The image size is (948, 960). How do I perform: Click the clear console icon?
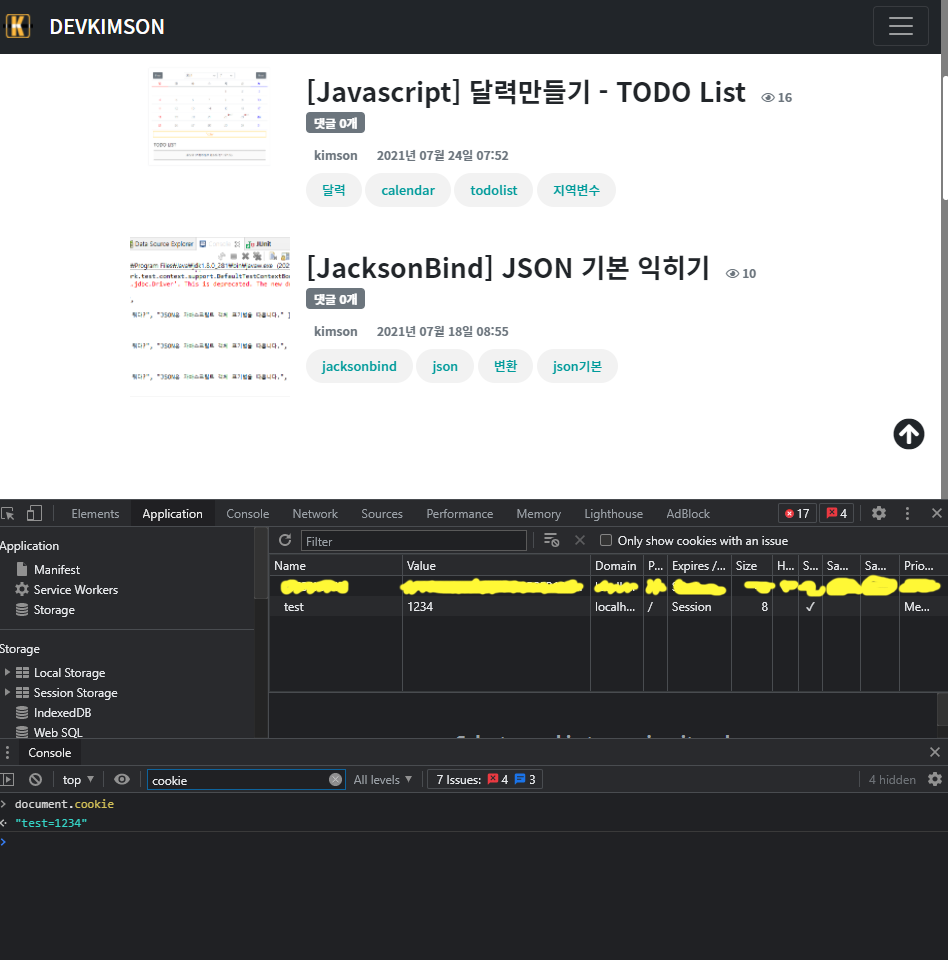[36, 779]
